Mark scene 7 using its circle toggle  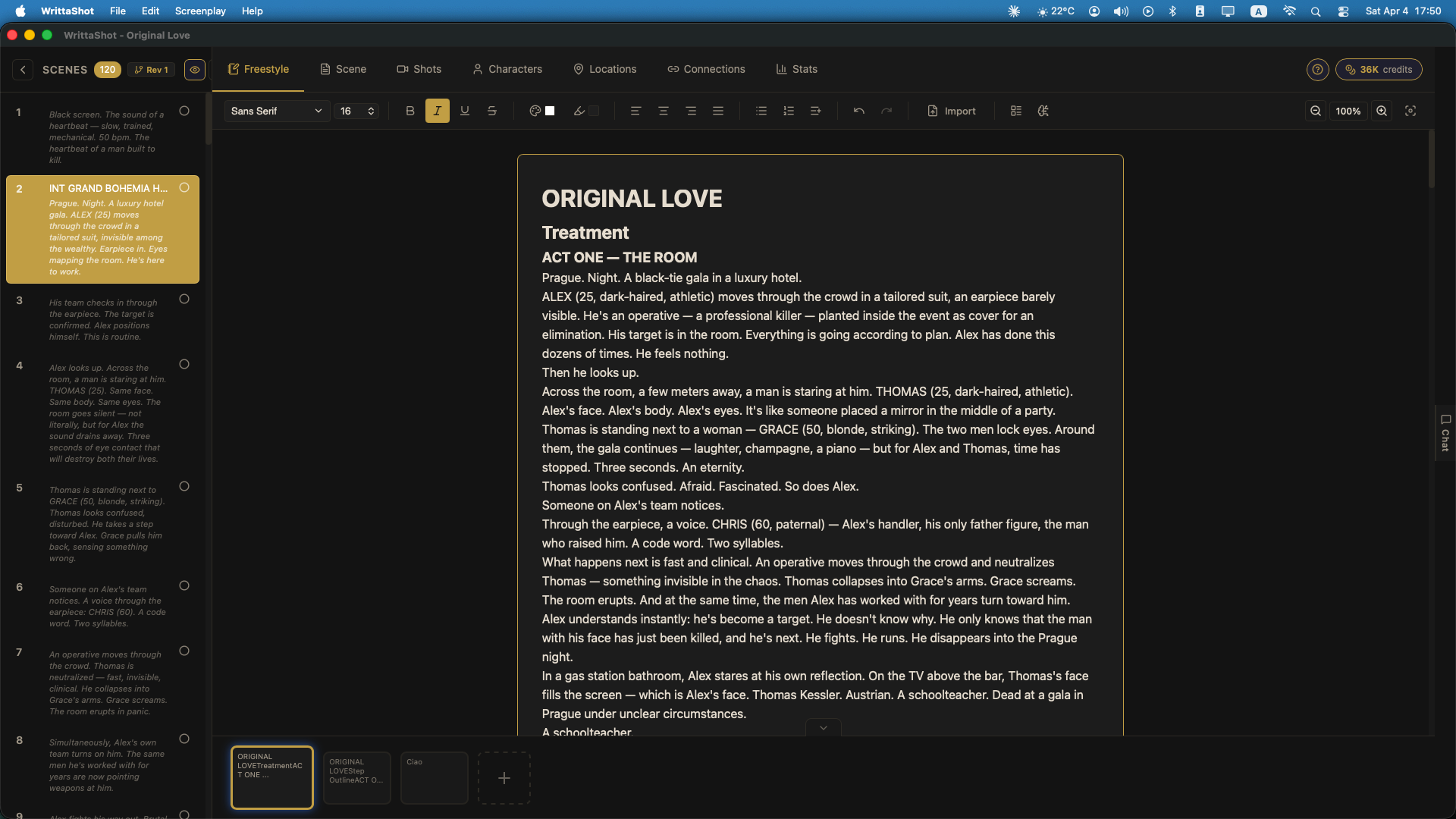click(x=184, y=651)
